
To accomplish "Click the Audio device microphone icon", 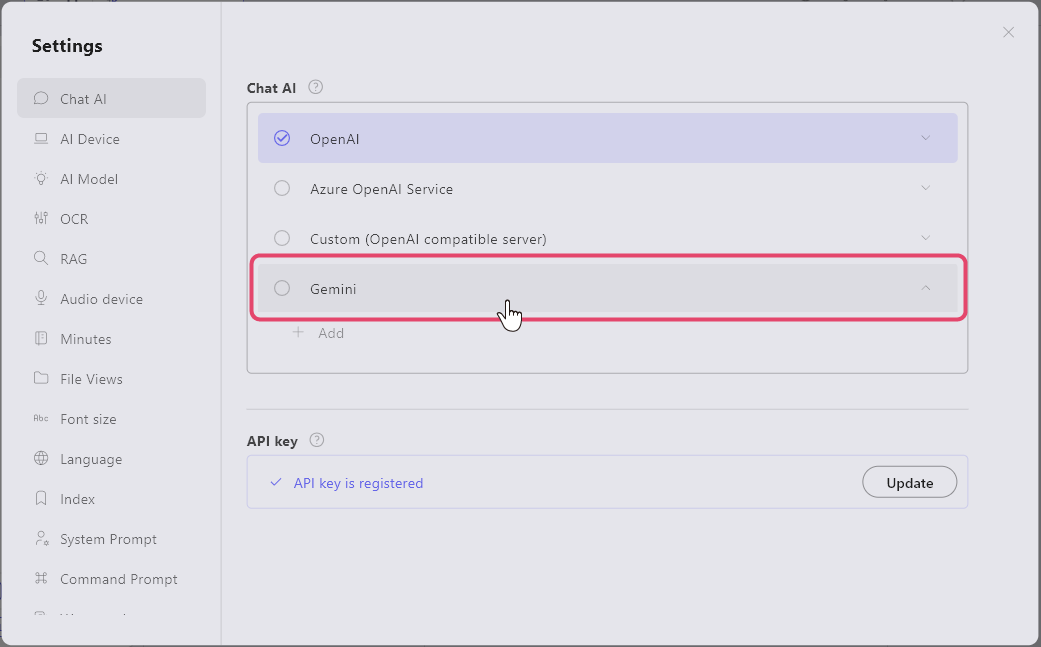I will tap(41, 299).
